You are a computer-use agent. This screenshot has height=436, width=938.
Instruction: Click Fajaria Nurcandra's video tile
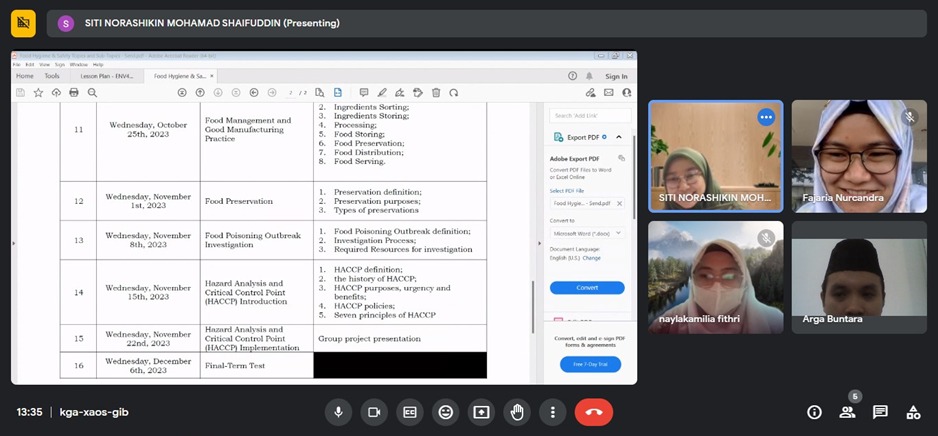click(x=858, y=155)
